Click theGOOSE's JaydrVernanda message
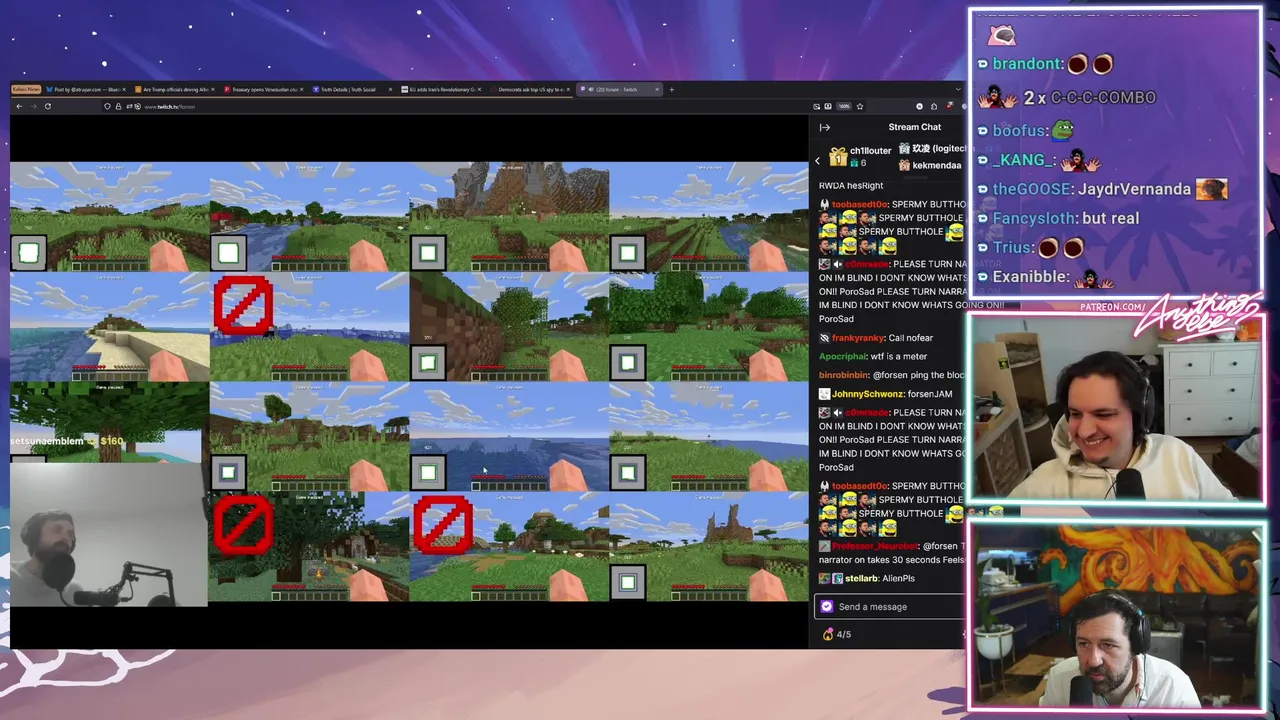The height and width of the screenshot is (720, 1280). pos(1102,189)
